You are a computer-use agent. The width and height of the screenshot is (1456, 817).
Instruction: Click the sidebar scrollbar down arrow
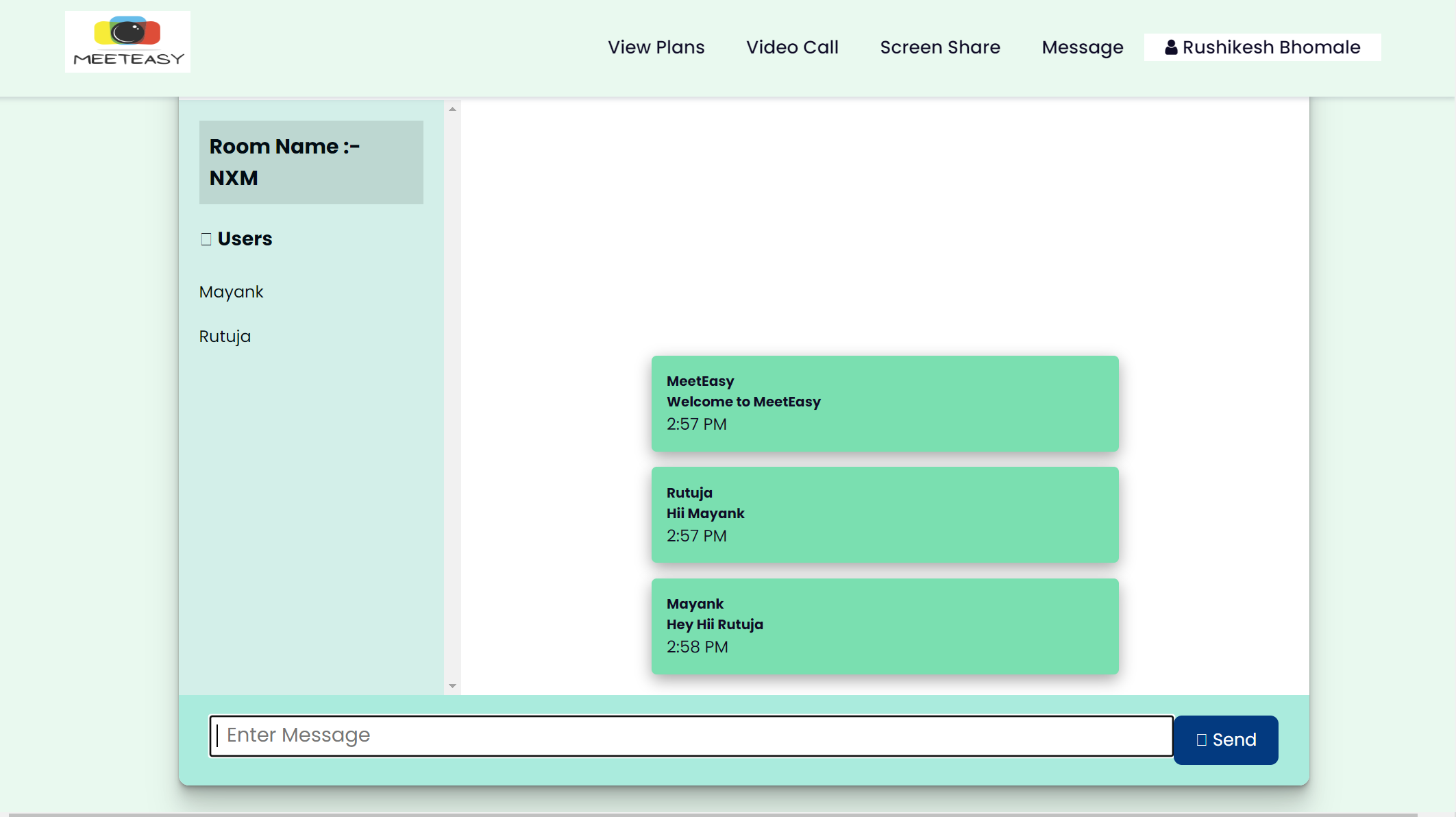point(452,685)
